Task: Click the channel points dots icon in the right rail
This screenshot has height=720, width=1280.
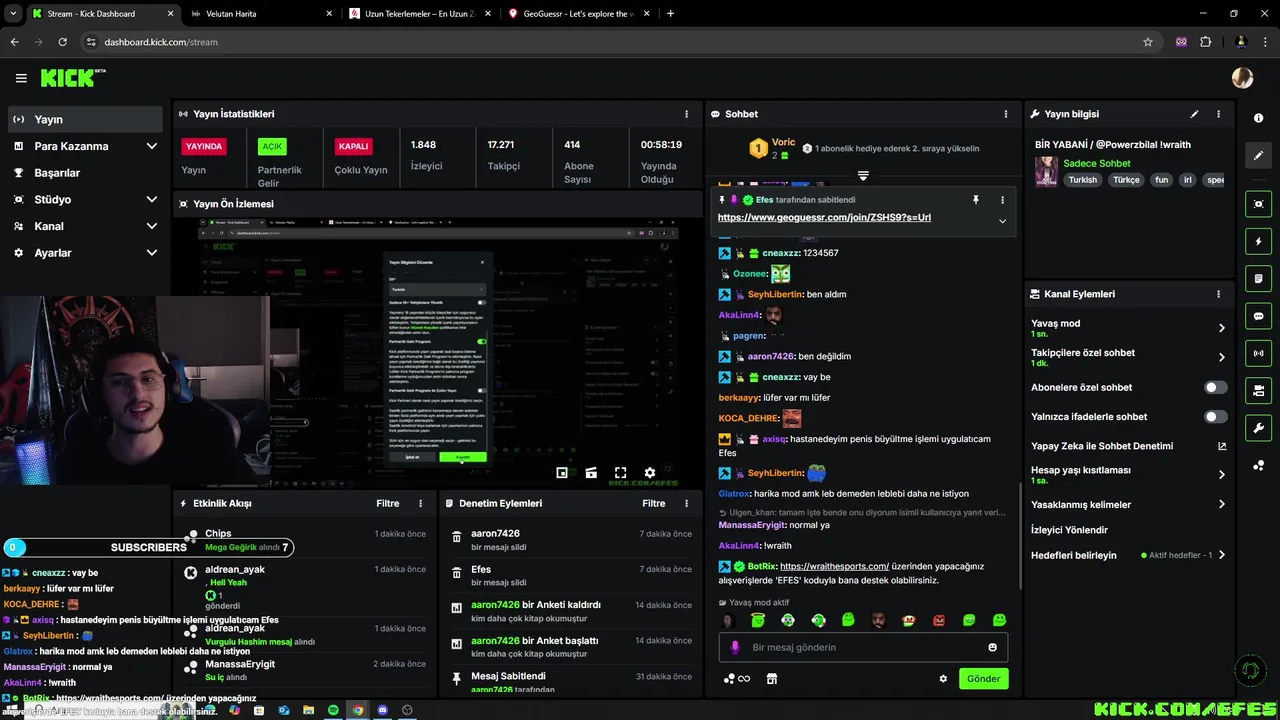Action: pos(1258,465)
